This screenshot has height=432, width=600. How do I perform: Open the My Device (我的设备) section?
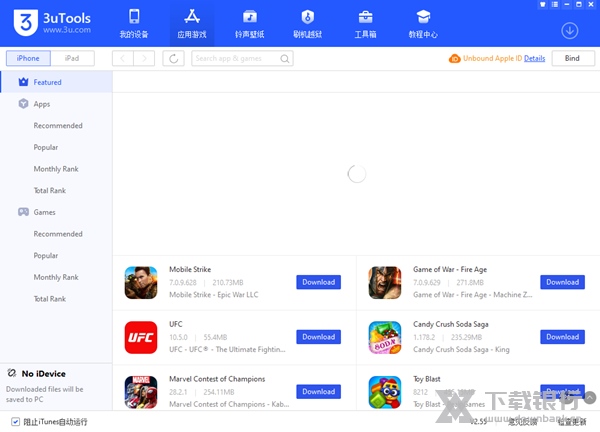coord(134,24)
